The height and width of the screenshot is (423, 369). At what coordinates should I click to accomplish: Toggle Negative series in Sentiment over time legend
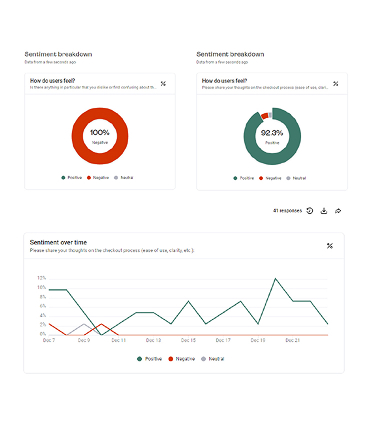coord(182,359)
